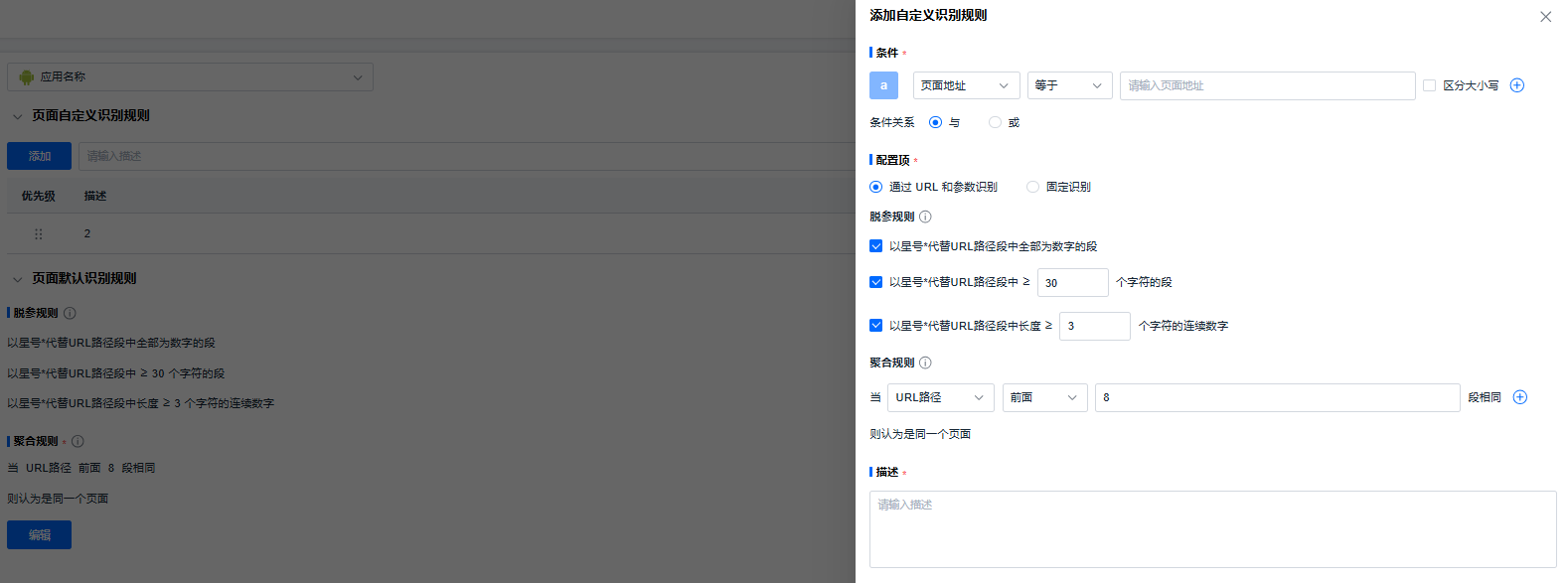
Task: Click the condition label badge 'a'
Action: tap(883, 85)
